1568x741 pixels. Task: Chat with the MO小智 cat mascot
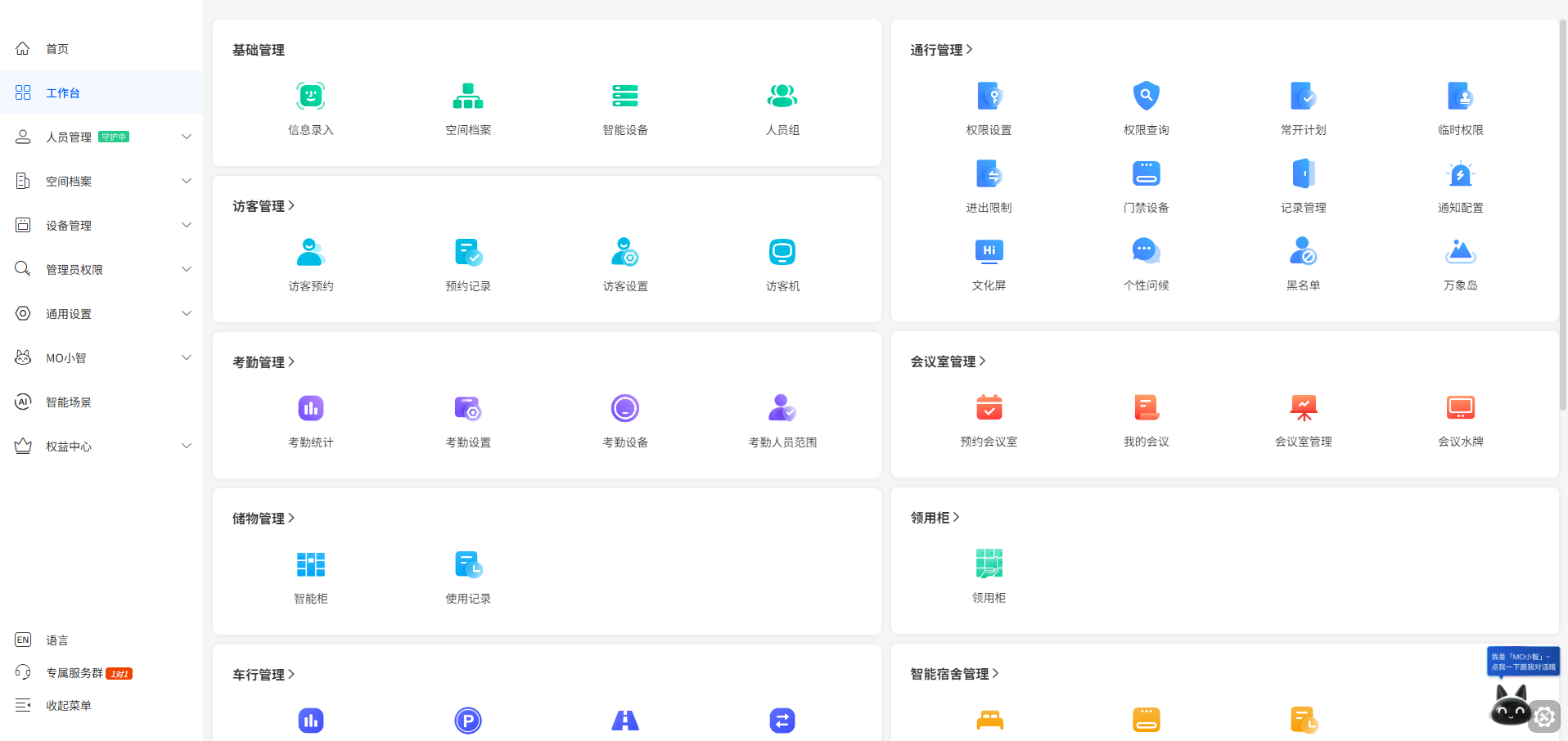1510,706
